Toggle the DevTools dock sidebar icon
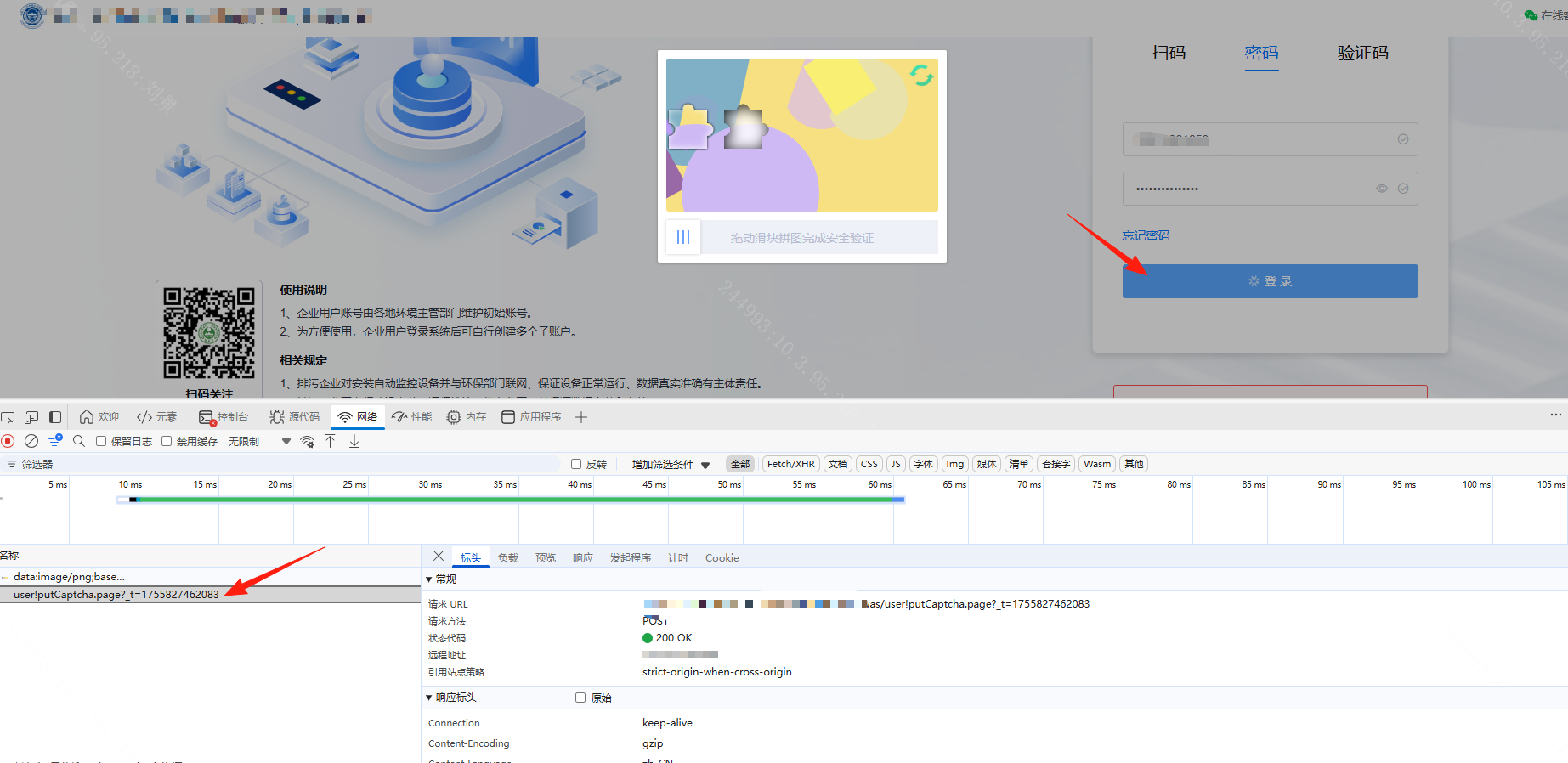Viewport: 1568px width, 763px height. [x=55, y=417]
